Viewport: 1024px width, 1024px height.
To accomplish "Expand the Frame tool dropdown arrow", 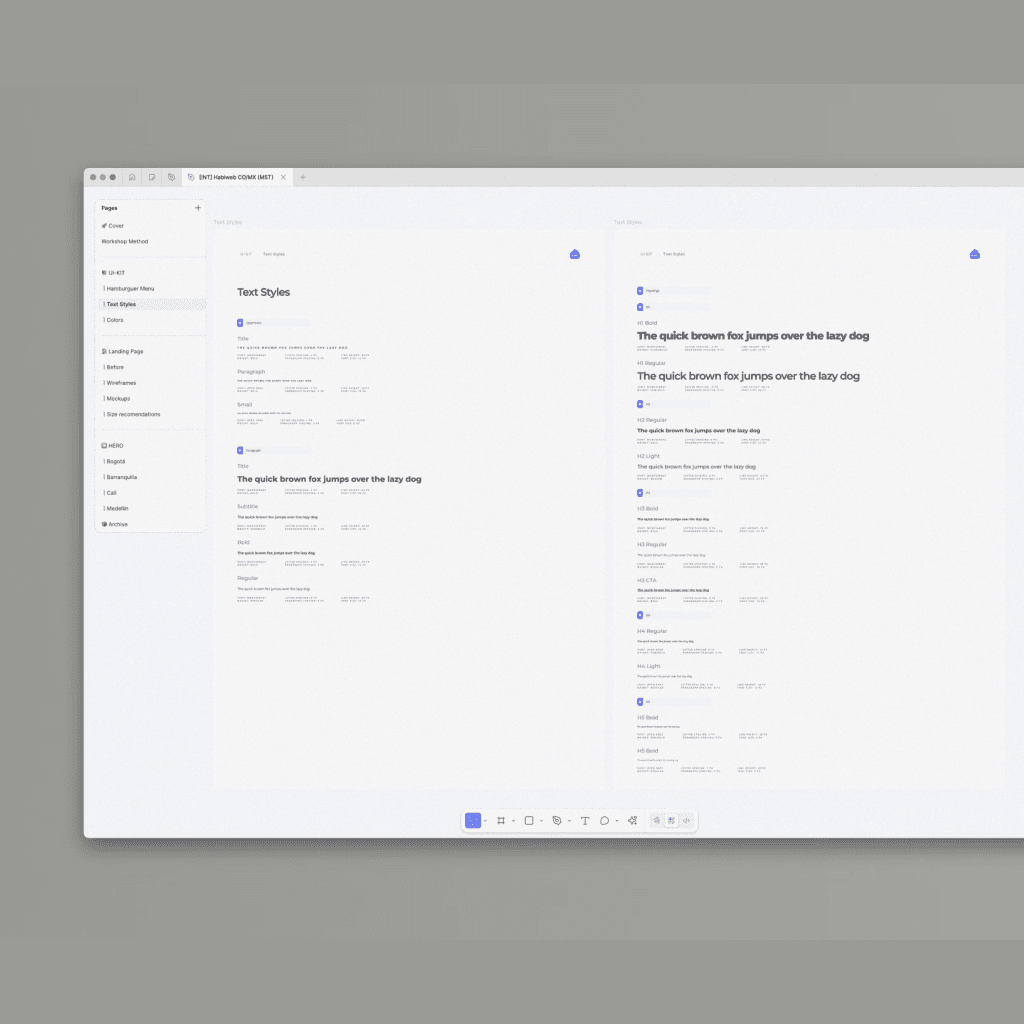I will (513, 821).
